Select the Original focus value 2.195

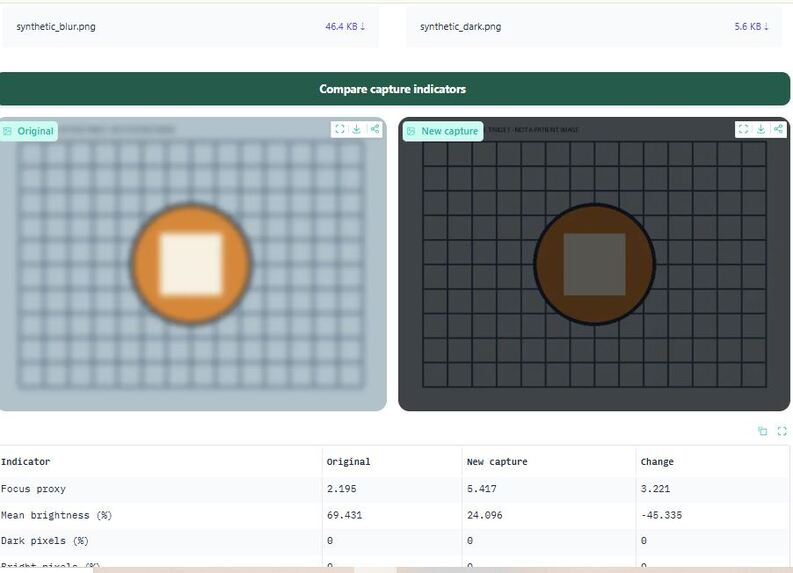[x=341, y=489]
